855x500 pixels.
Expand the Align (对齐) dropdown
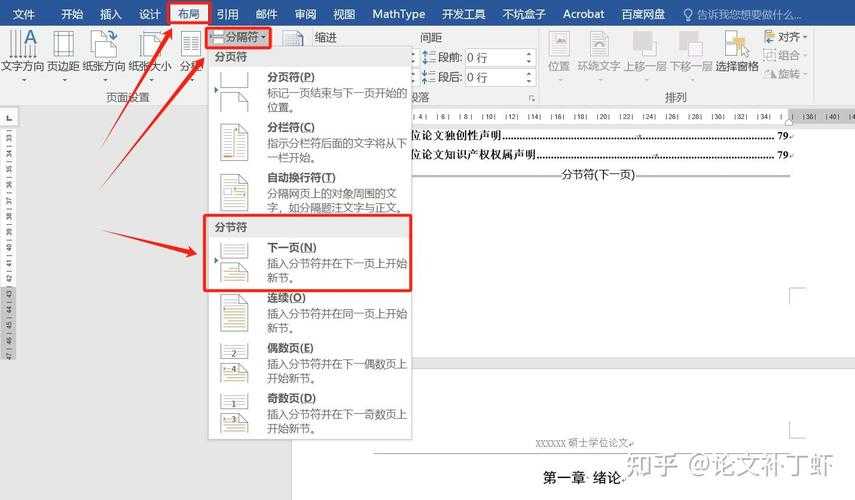[786, 37]
